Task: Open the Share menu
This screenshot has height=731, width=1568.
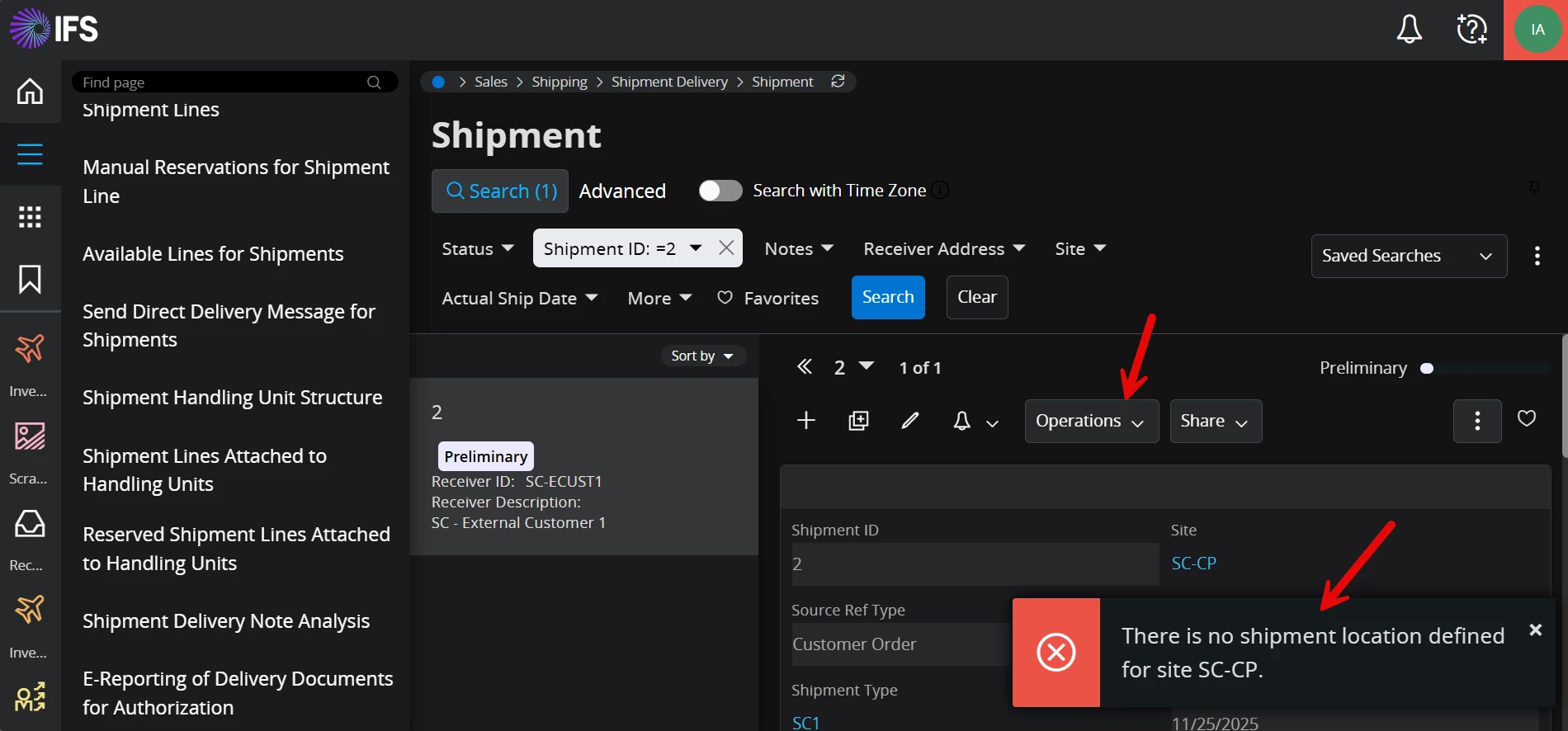Action: click(x=1216, y=421)
